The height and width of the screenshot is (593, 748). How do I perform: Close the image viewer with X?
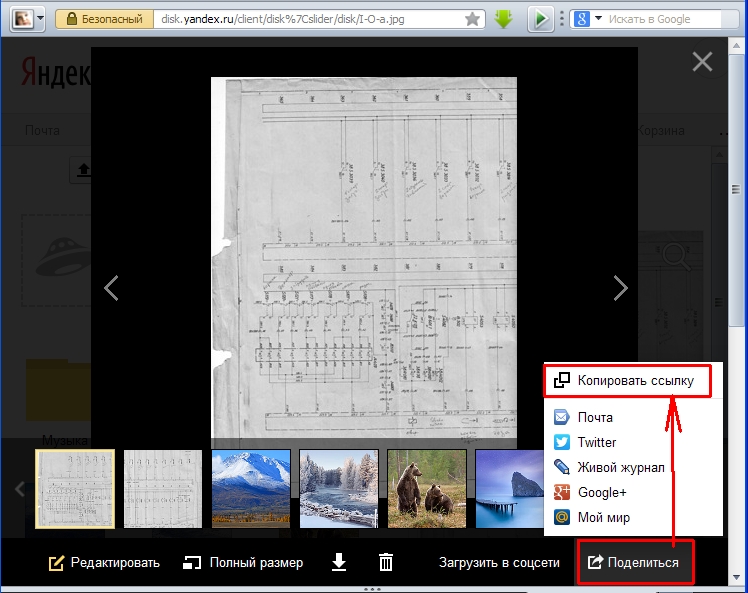point(703,62)
